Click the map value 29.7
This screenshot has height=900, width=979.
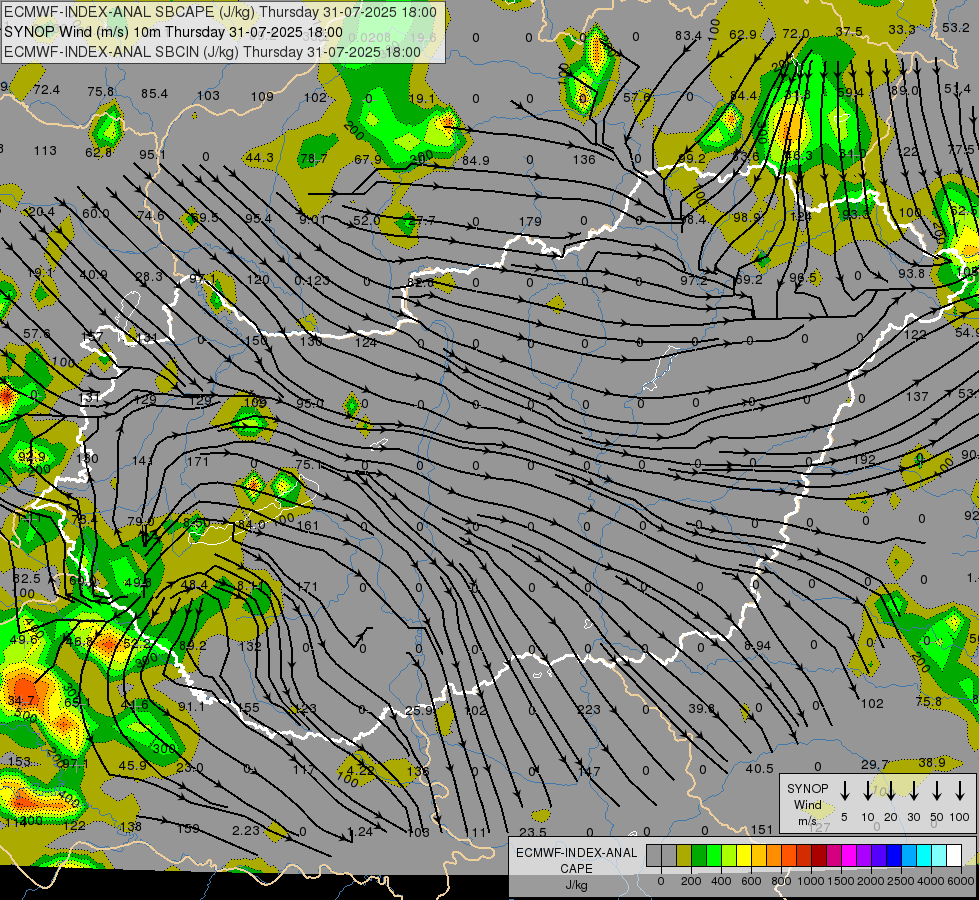pyautogui.click(x=874, y=764)
